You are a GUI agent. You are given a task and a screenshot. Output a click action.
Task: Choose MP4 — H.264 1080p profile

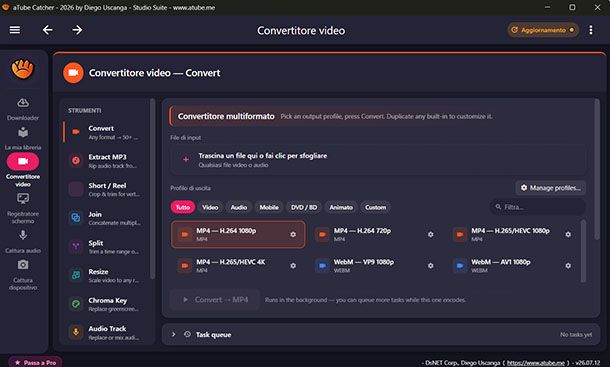238,234
